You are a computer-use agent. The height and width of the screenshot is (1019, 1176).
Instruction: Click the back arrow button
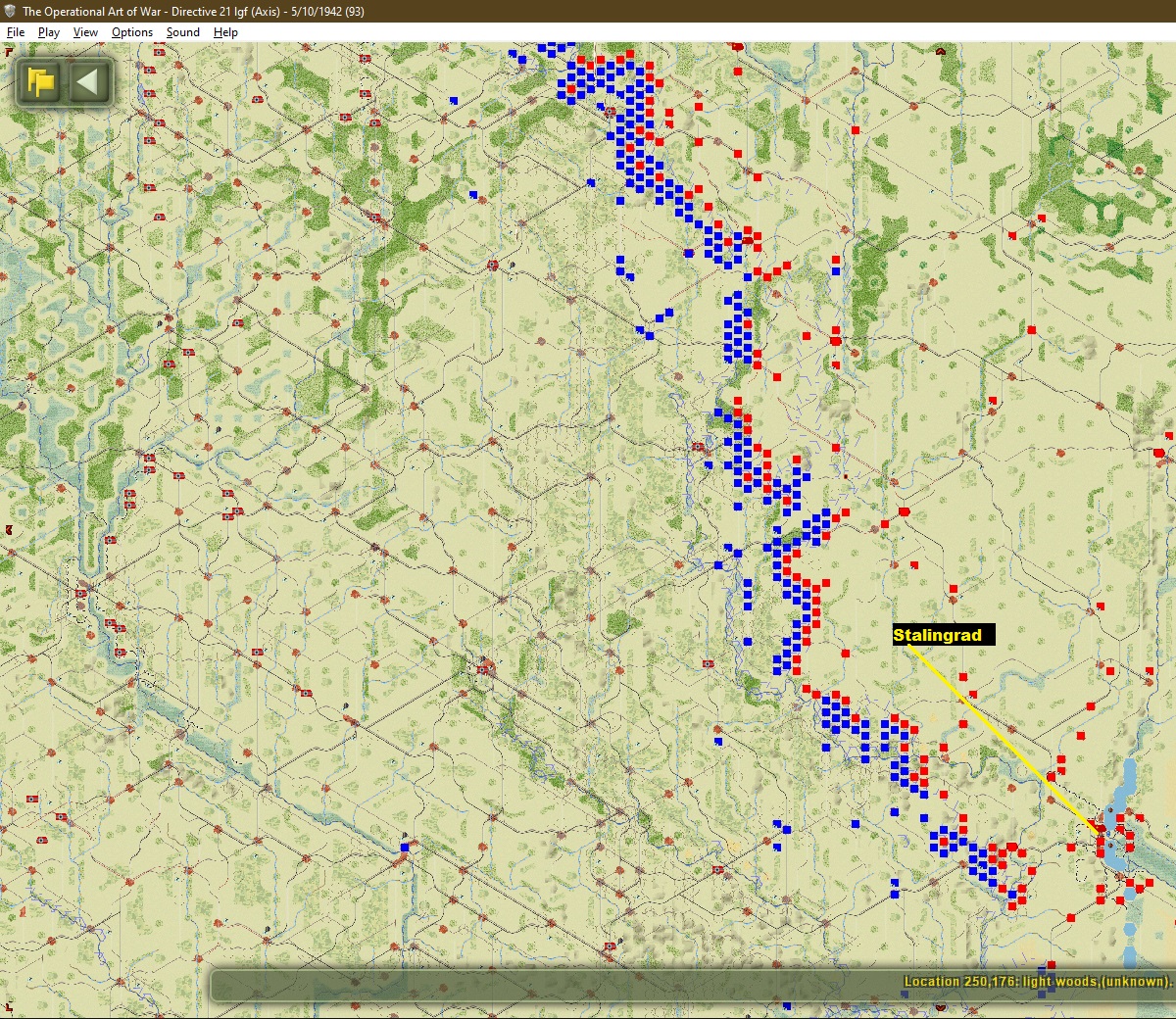pos(88,81)
